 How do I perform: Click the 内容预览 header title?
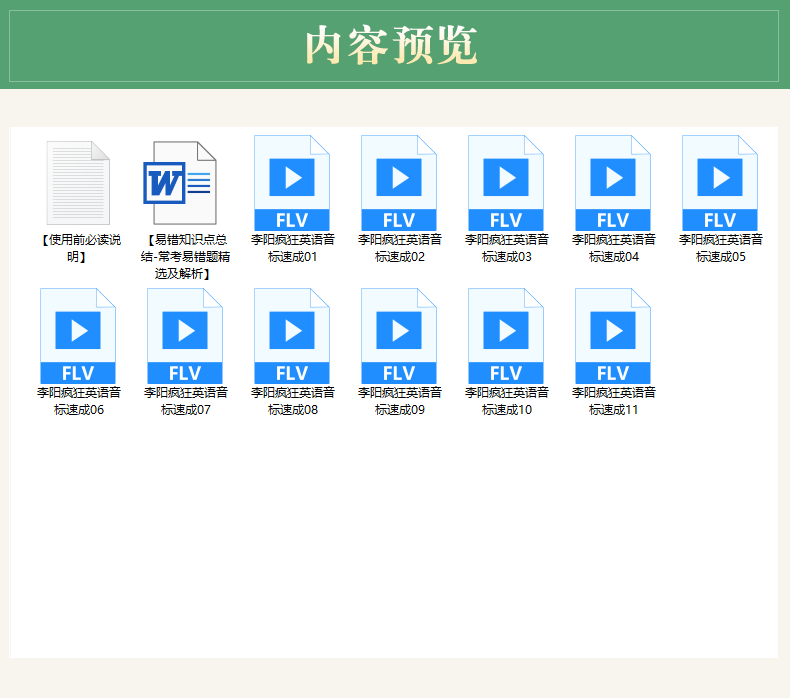click(x=391, y=46)
